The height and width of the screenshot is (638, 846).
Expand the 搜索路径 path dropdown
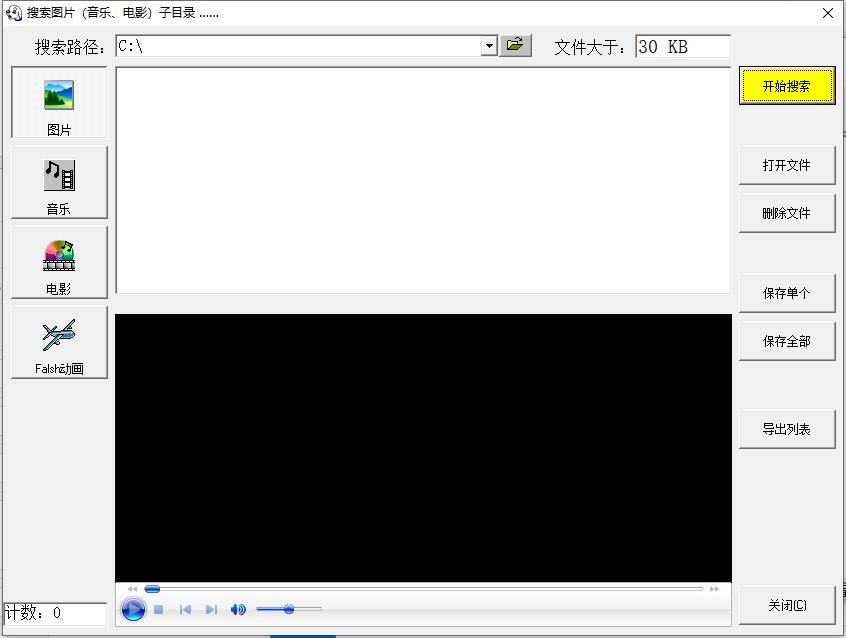click(488, 45)
